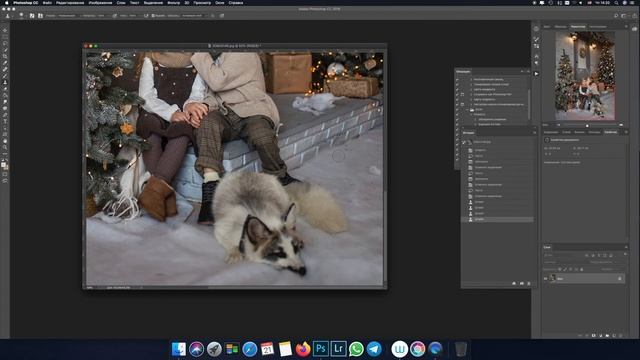640x360 pixels.
Task: Select the Lasso tool in the toolbox
Action: click(x=5, y=43)
